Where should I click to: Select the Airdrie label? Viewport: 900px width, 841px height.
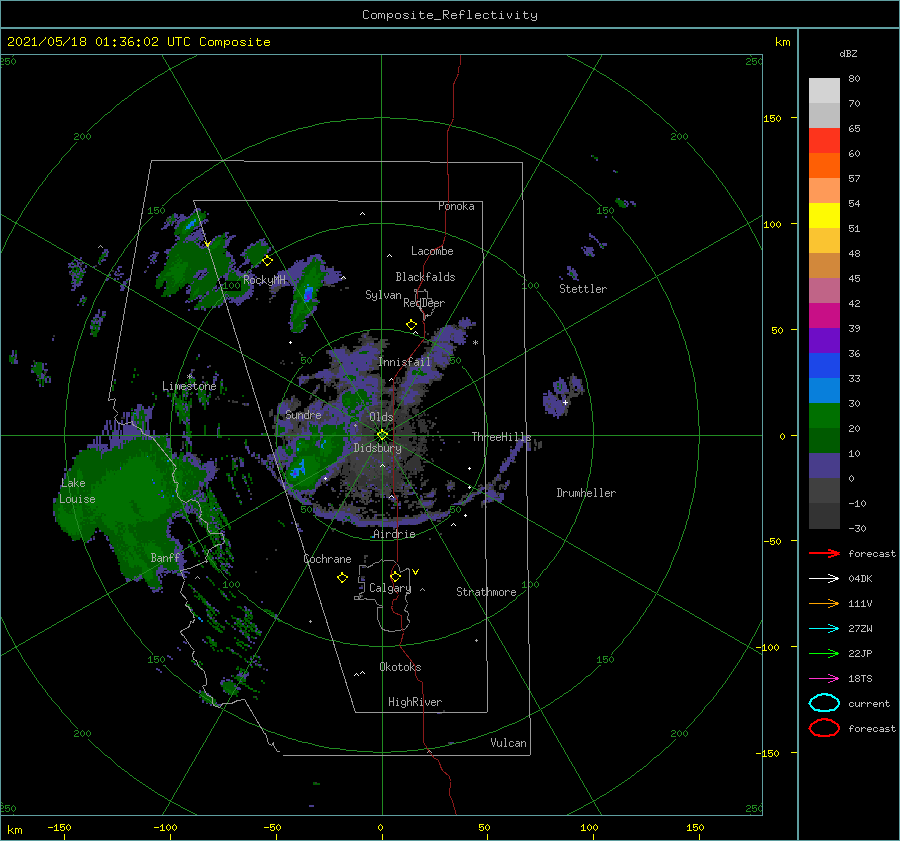[394, 534]
